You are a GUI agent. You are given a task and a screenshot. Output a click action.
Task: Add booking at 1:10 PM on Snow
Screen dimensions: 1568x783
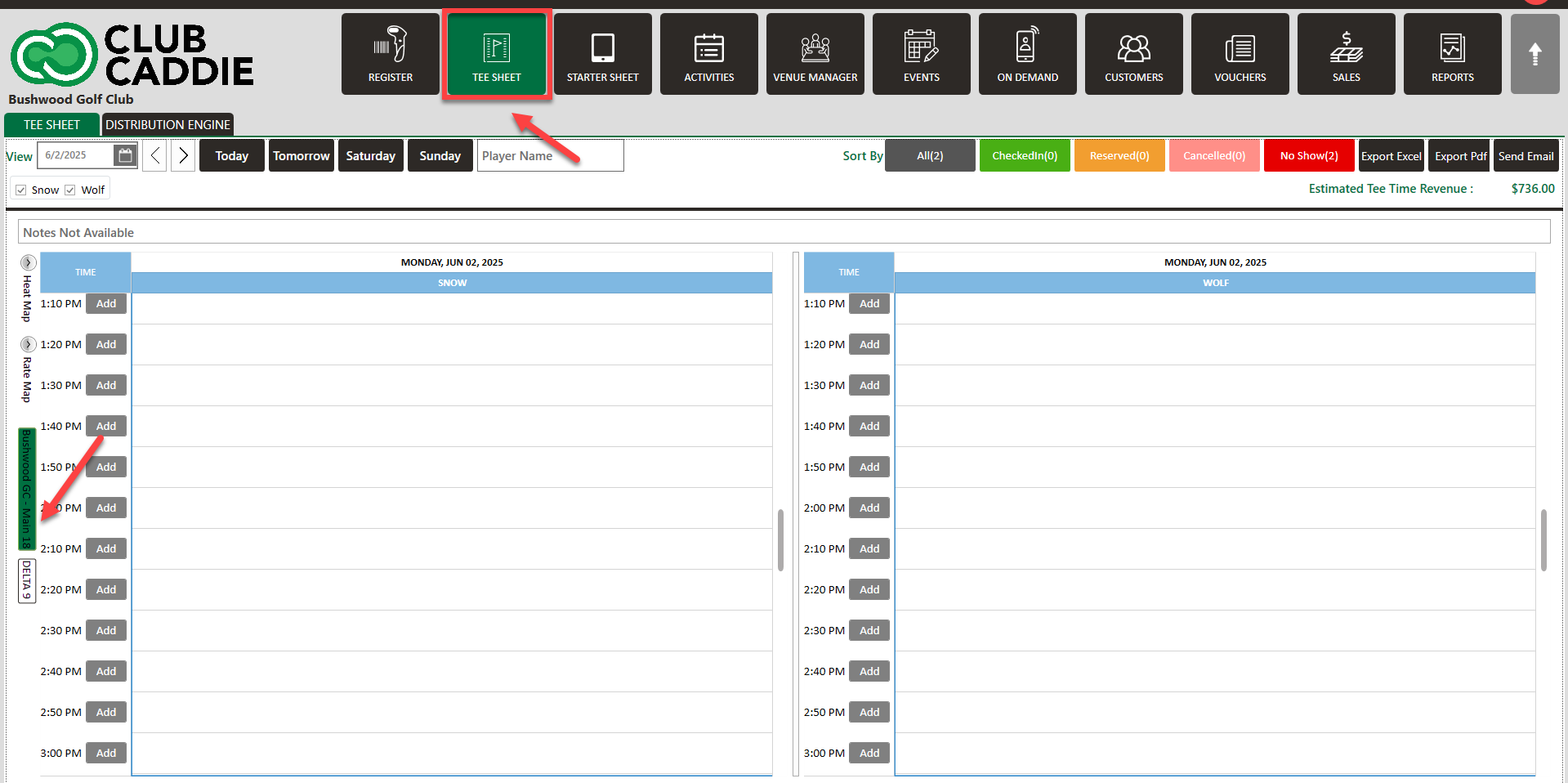tap(106, 303)
